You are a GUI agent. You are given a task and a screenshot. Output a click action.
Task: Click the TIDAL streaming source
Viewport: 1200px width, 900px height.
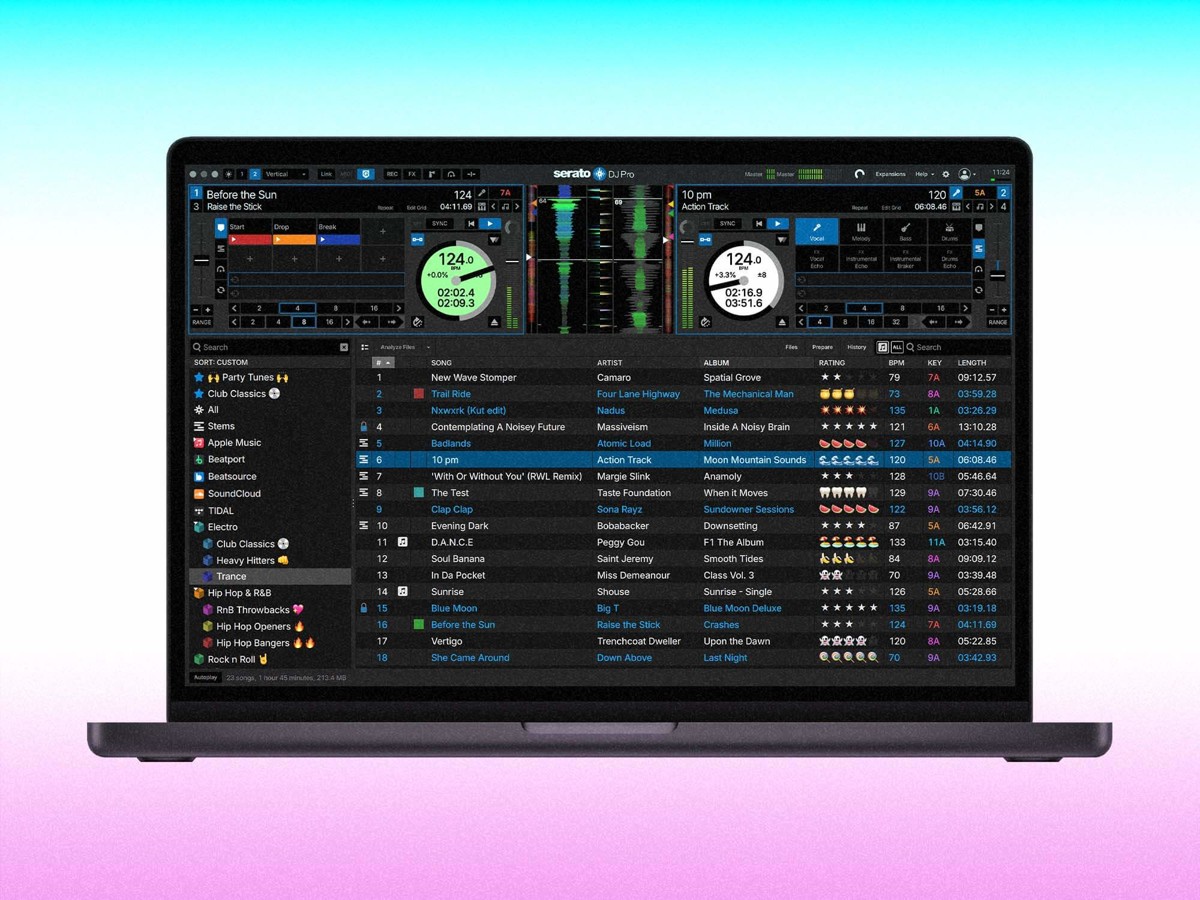[x=220, y=511]
